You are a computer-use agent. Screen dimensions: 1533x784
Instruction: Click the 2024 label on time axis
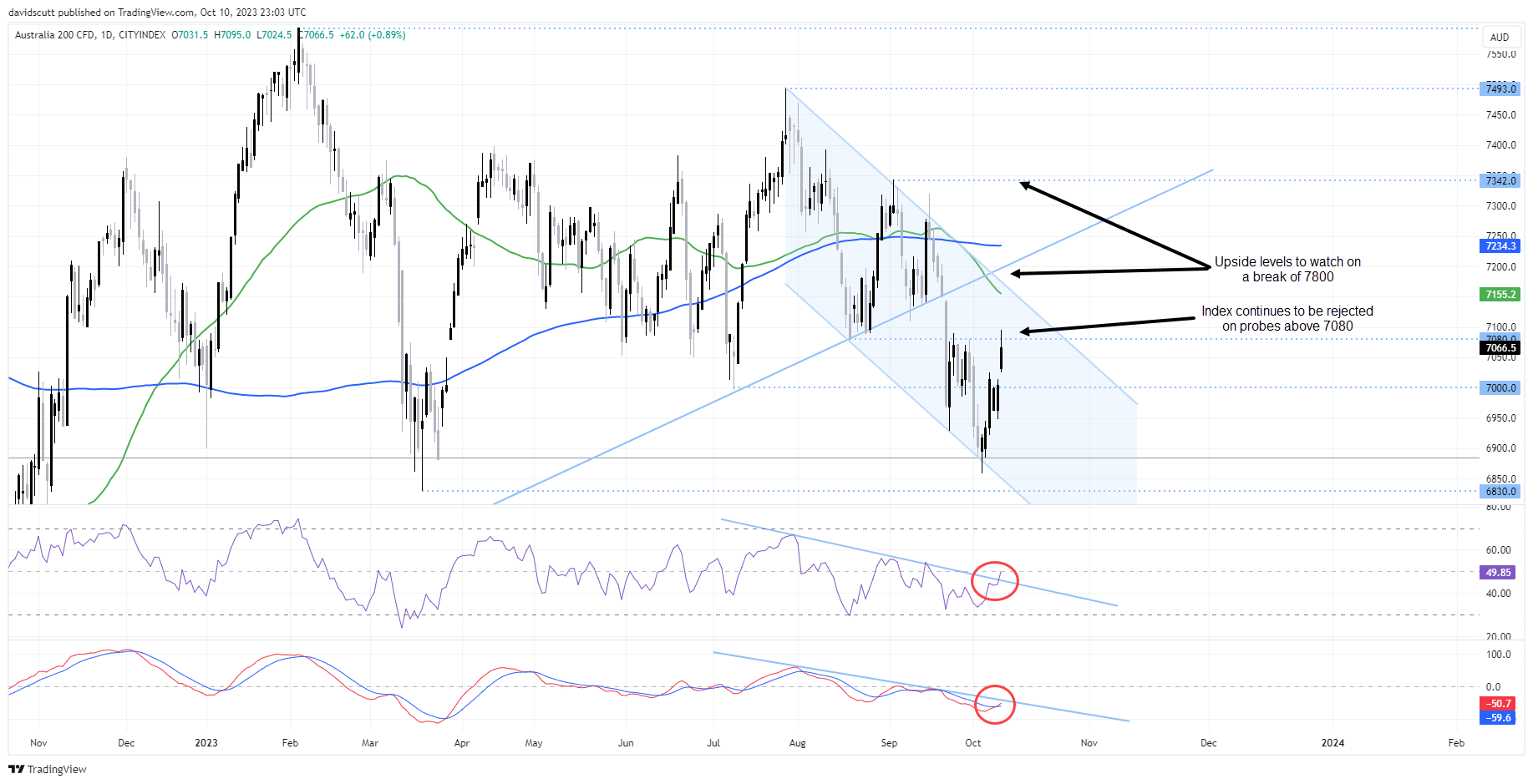[1332, 743]
